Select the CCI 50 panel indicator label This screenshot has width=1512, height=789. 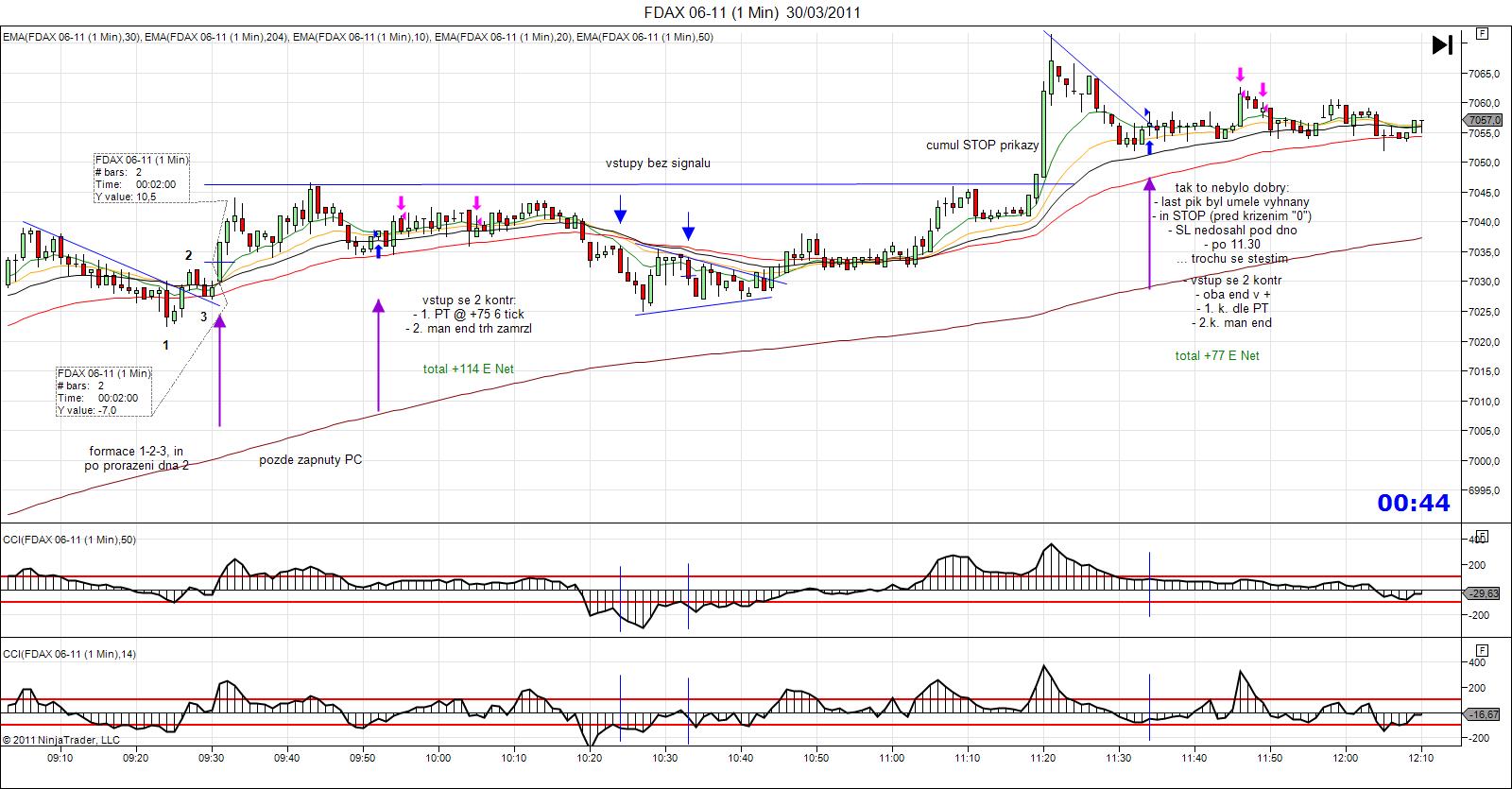point(69,540)
